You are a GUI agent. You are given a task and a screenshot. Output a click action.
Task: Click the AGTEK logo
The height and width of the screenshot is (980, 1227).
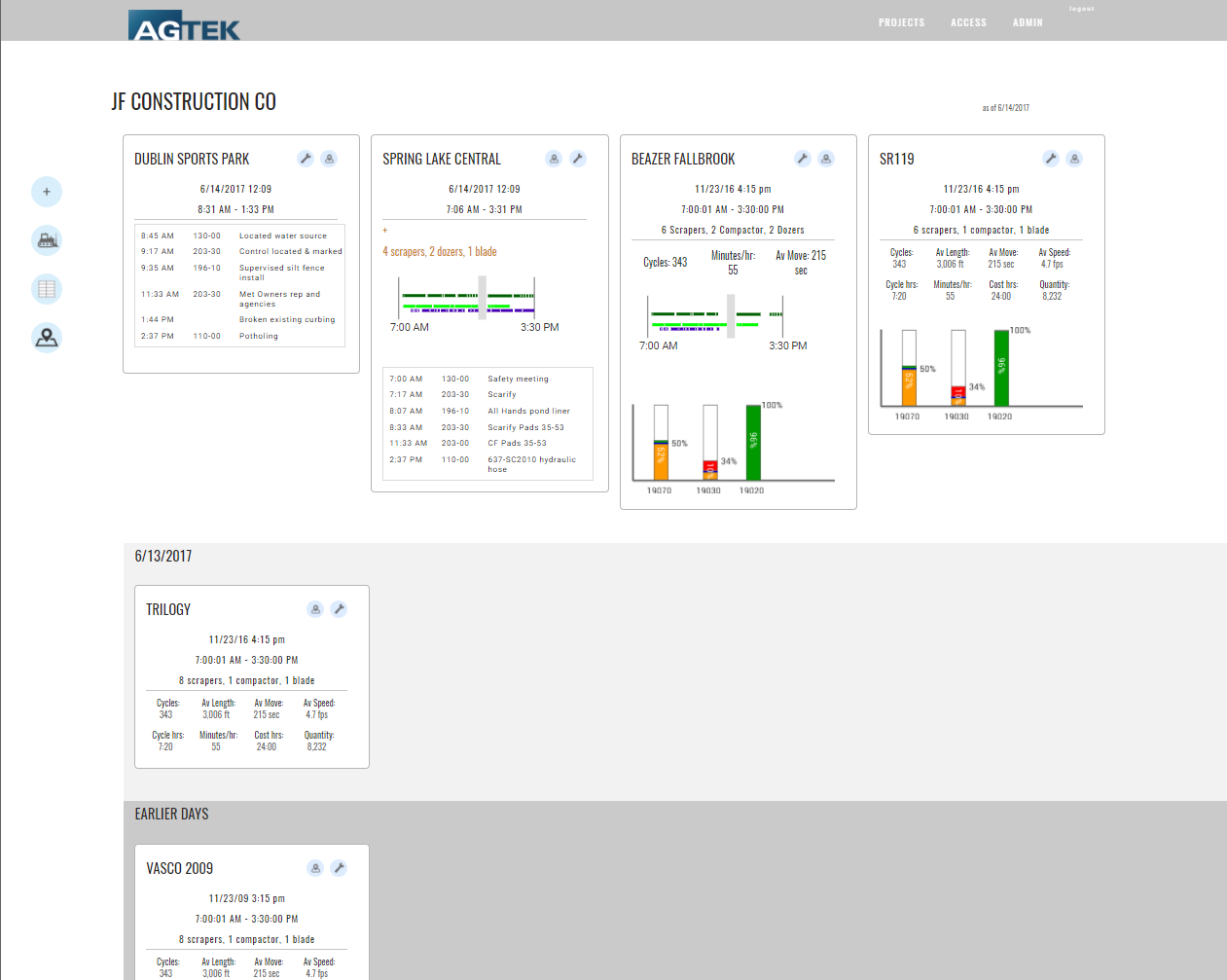click(185, 26)
